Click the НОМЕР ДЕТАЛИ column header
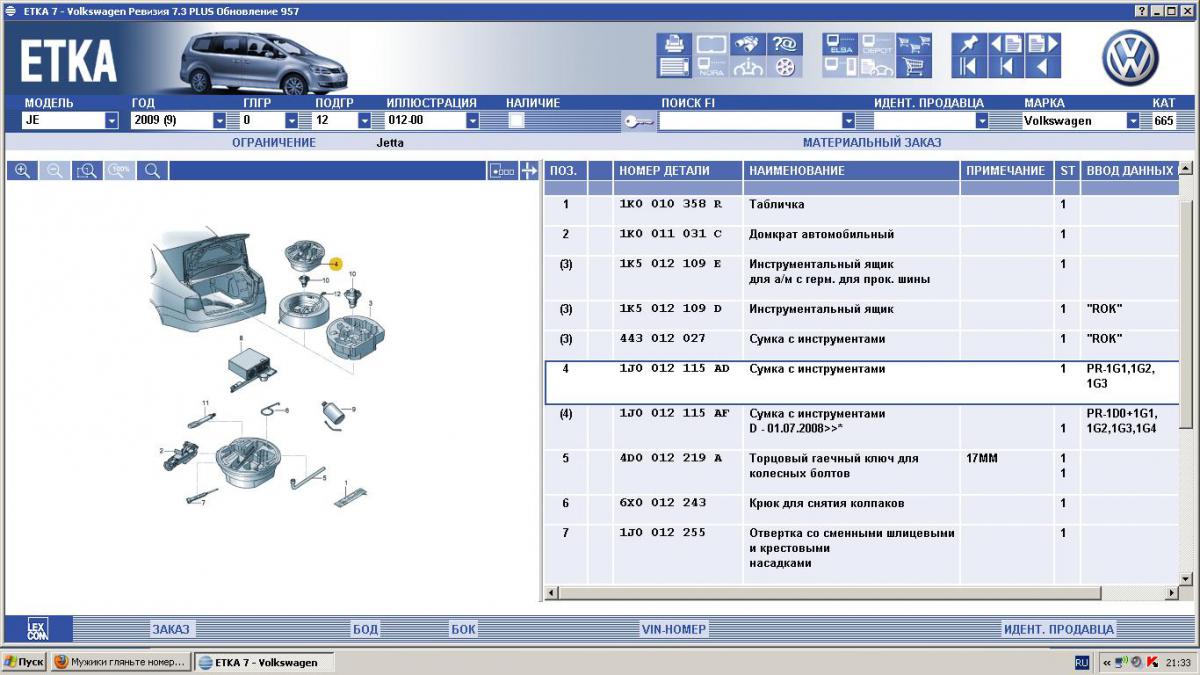Image resolution: width=1200 pixels, height=675 pixels. [678, 171]
